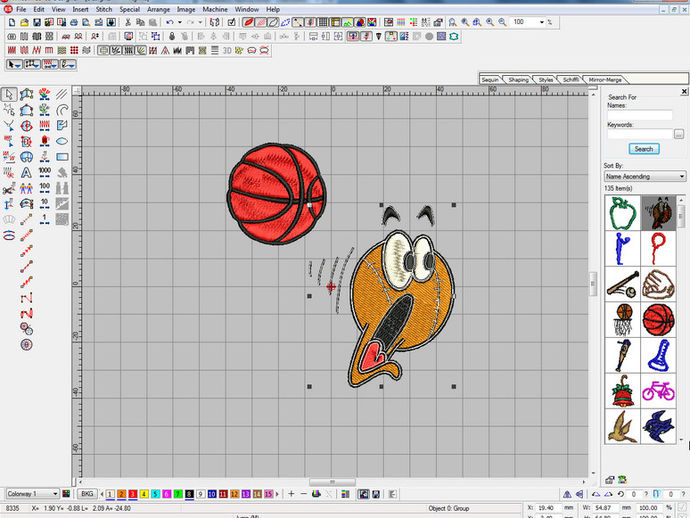Click the red tatami fill stitch icon
The image size is (690, 518).
pos(12,51)
